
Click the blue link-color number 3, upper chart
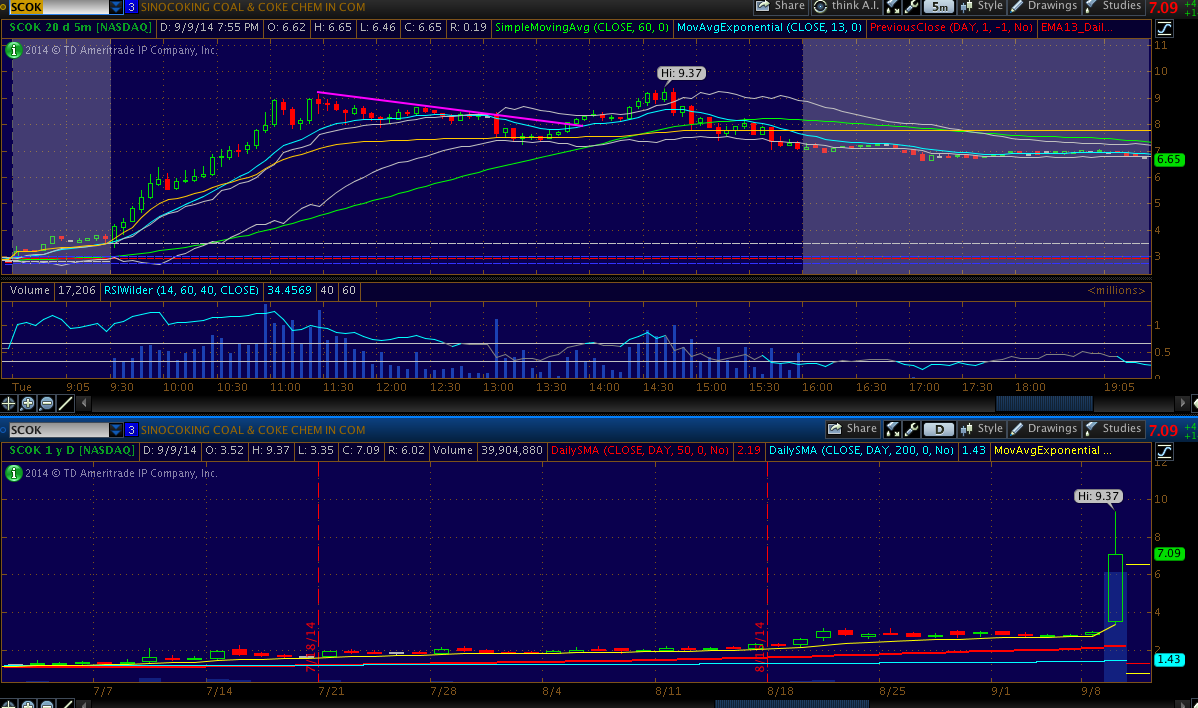(131, 7)
